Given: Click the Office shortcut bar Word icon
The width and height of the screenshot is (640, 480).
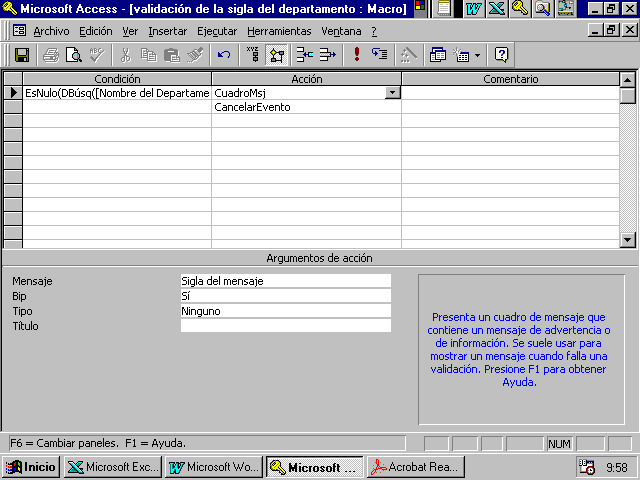Looking at the screenshot, I should (473, 8).
